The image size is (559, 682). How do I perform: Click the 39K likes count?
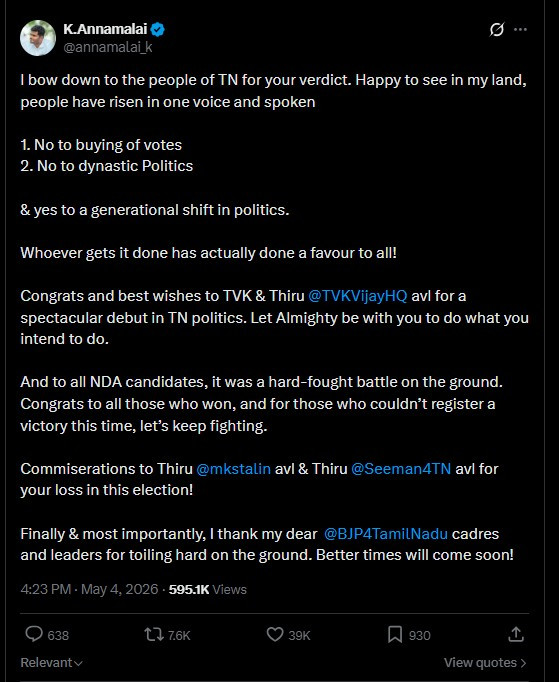coord(299,635)
